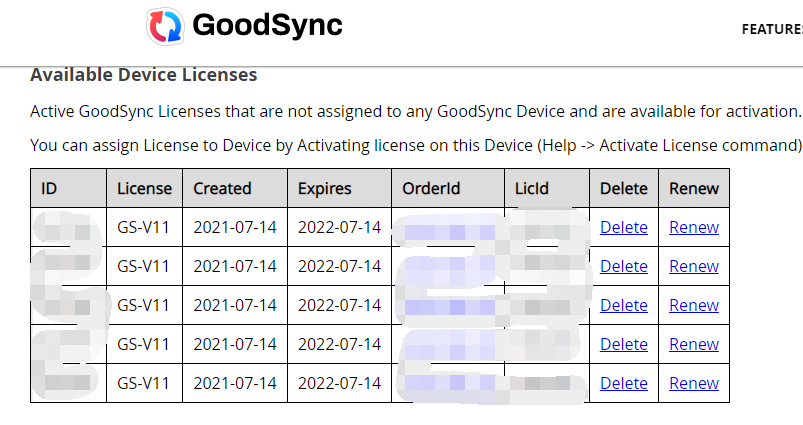The height and width of the screenshot is (425, 803).
Task: Renew the fourth row license
Action: (x=694, y=344)
